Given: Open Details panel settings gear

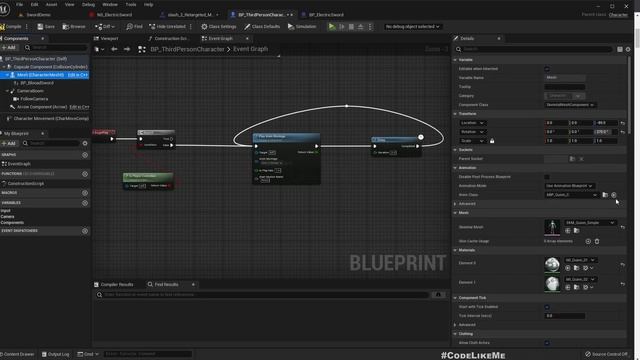Looking at the screenshot, I should click(x=628, y=49).
